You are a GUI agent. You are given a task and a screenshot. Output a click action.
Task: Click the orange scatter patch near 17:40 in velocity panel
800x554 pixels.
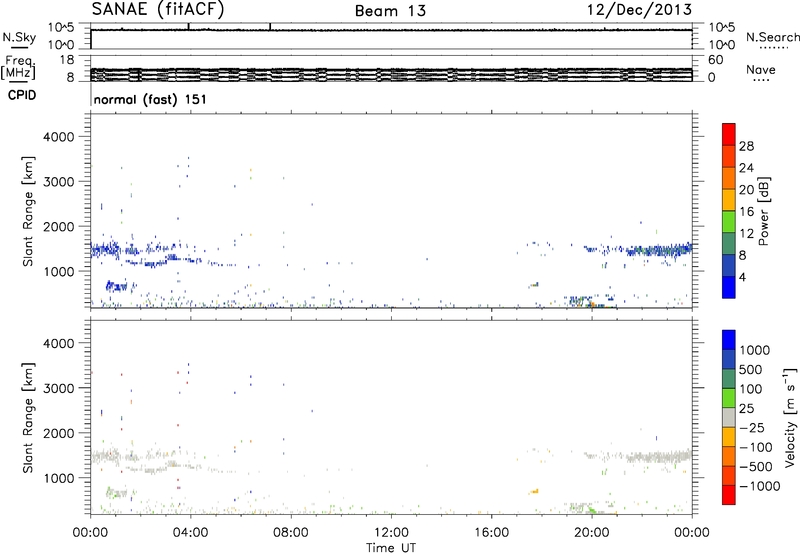click(x=534, y=491)
